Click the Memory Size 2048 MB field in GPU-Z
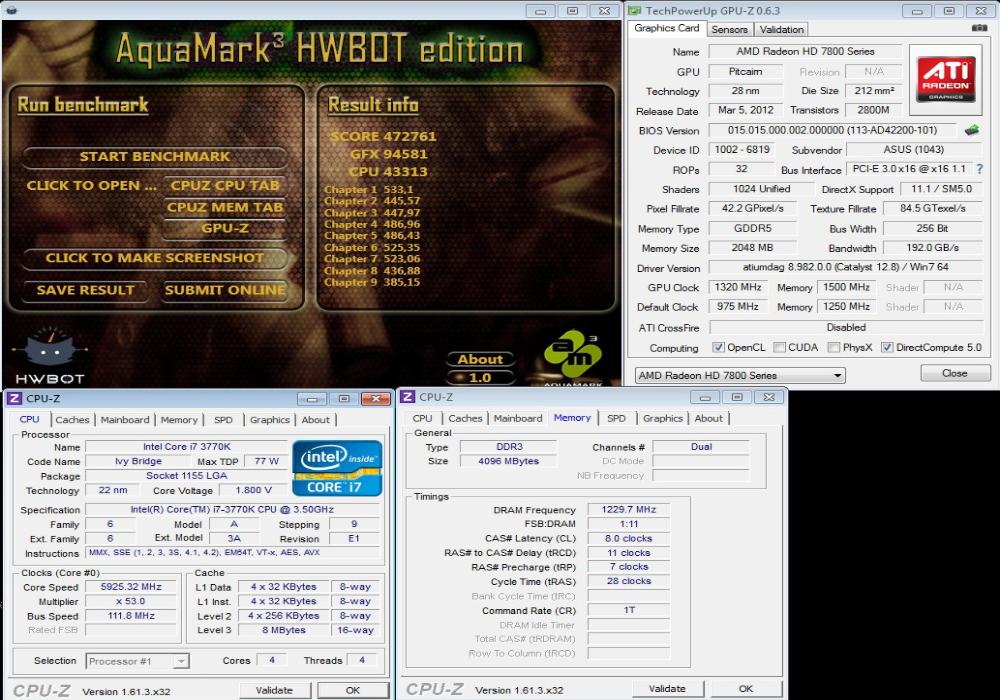Image resolution: width=1000 pixels, height=700 pixels. (753, 248)
